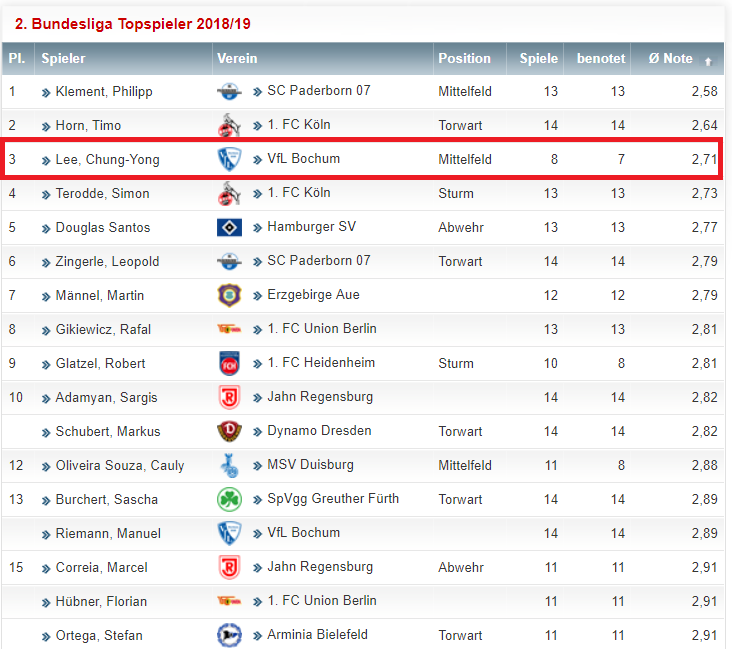This screenshot has width=737, height=649.
Task: Open SpVgg Greuther Fürth club link
Action: tap(333, 499)
